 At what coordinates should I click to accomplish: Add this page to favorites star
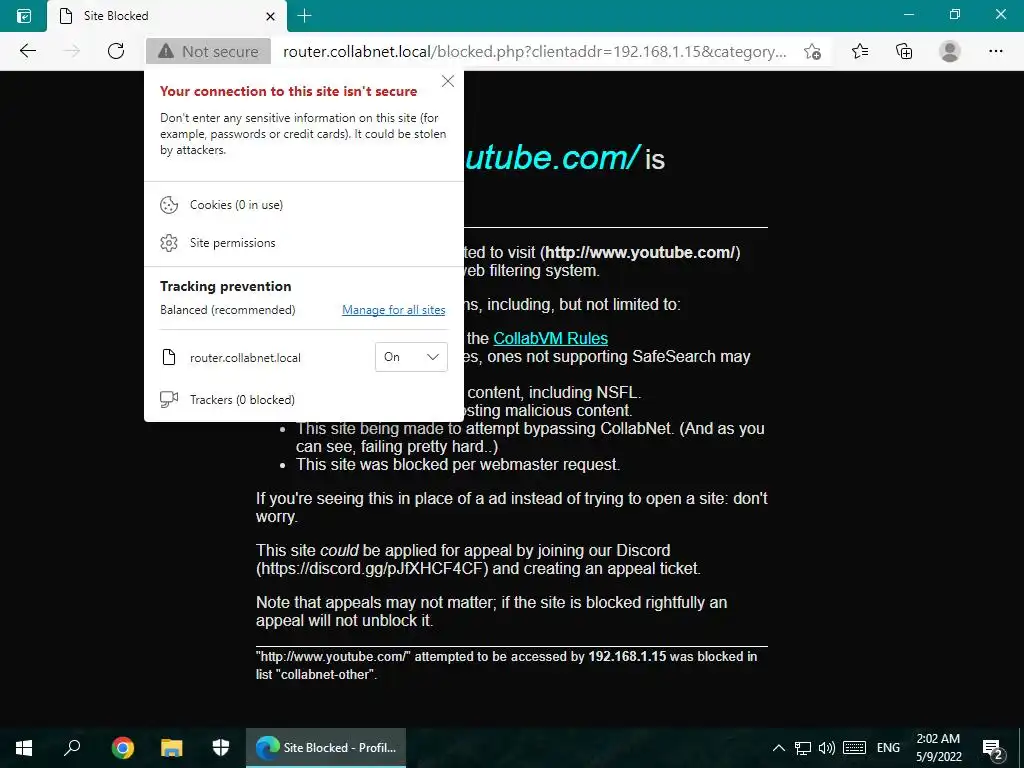click(812, 51)
